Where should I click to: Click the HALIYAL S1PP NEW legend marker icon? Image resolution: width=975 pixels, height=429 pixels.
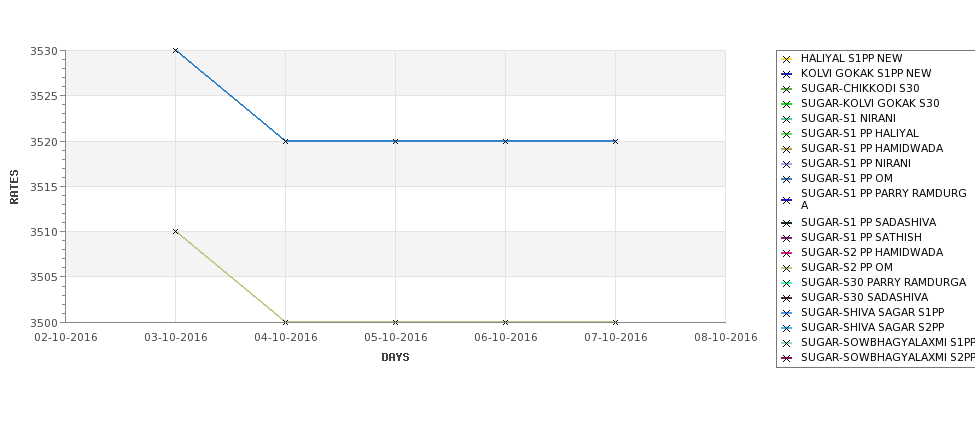[x=786, y=59]
